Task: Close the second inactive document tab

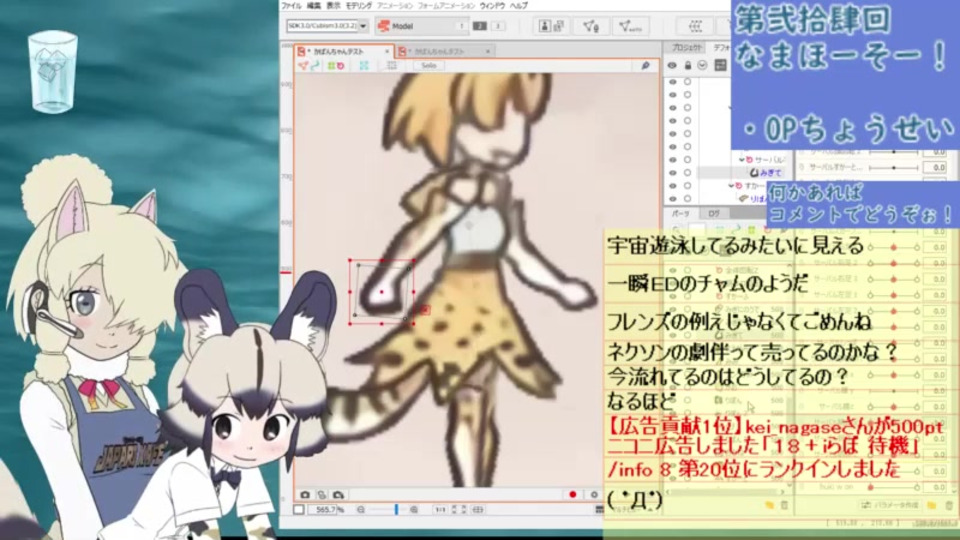Action: 487,51
